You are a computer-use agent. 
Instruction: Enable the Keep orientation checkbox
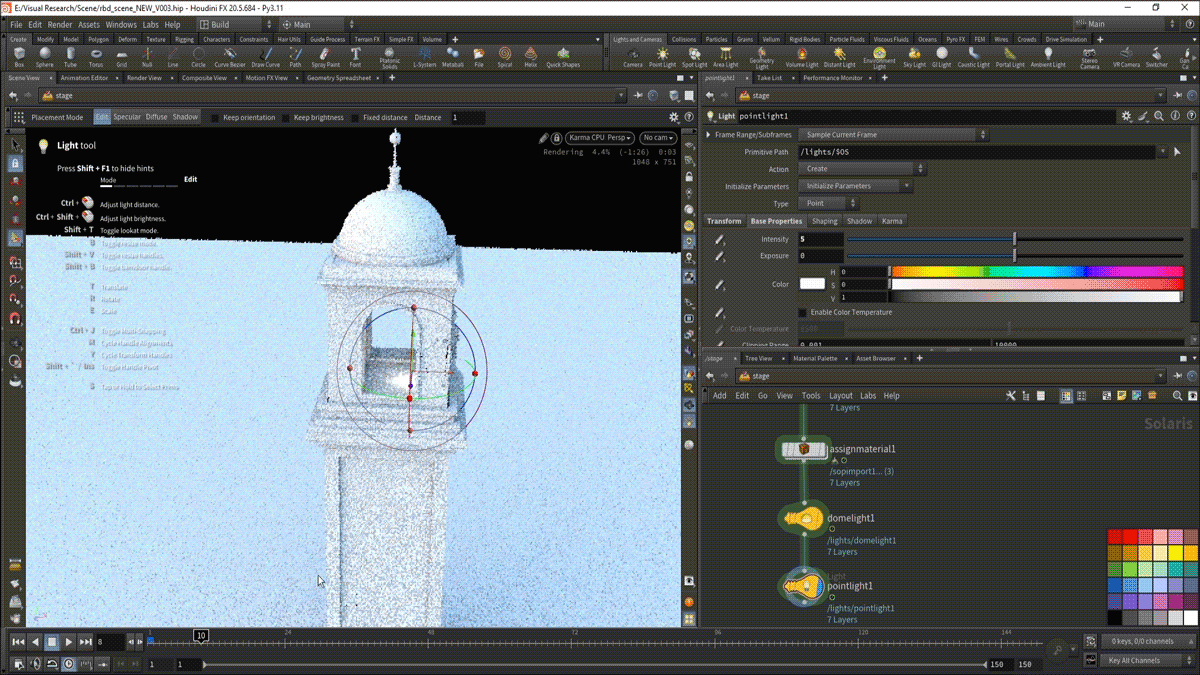tap(216, 118)
